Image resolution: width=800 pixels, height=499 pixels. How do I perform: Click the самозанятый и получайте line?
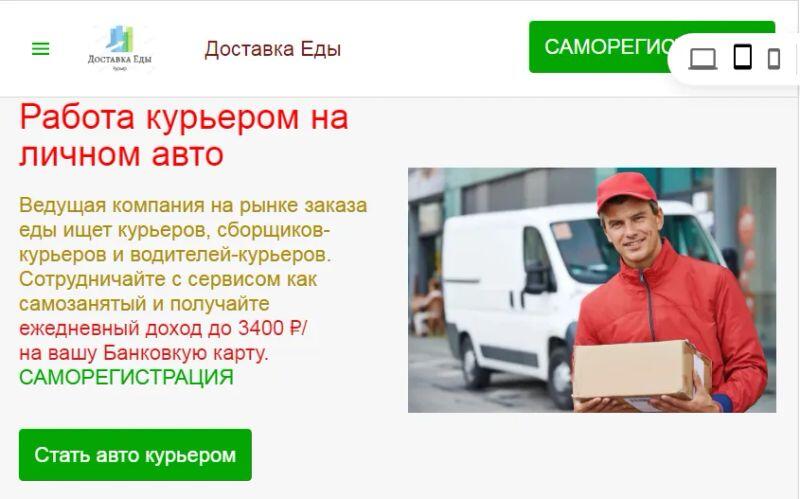[144, 304]
